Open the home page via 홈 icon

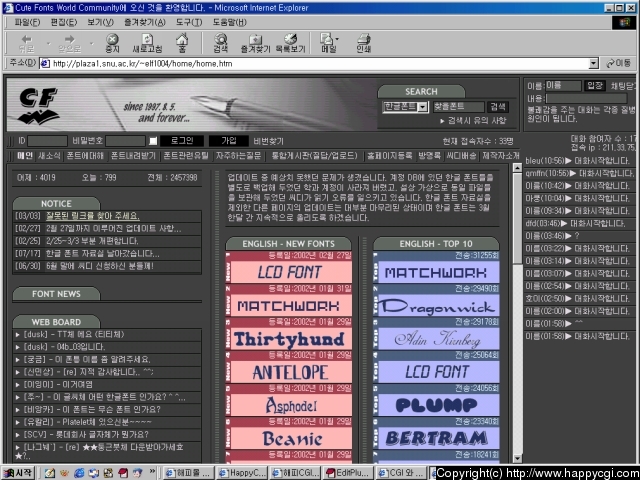coord(182,43)
